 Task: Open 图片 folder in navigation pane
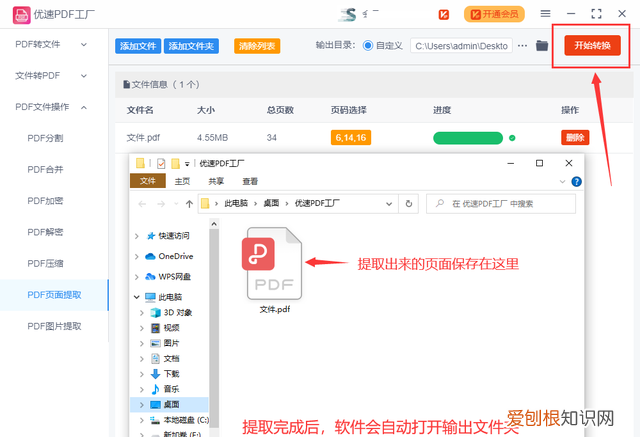click(x=171, y=343)
